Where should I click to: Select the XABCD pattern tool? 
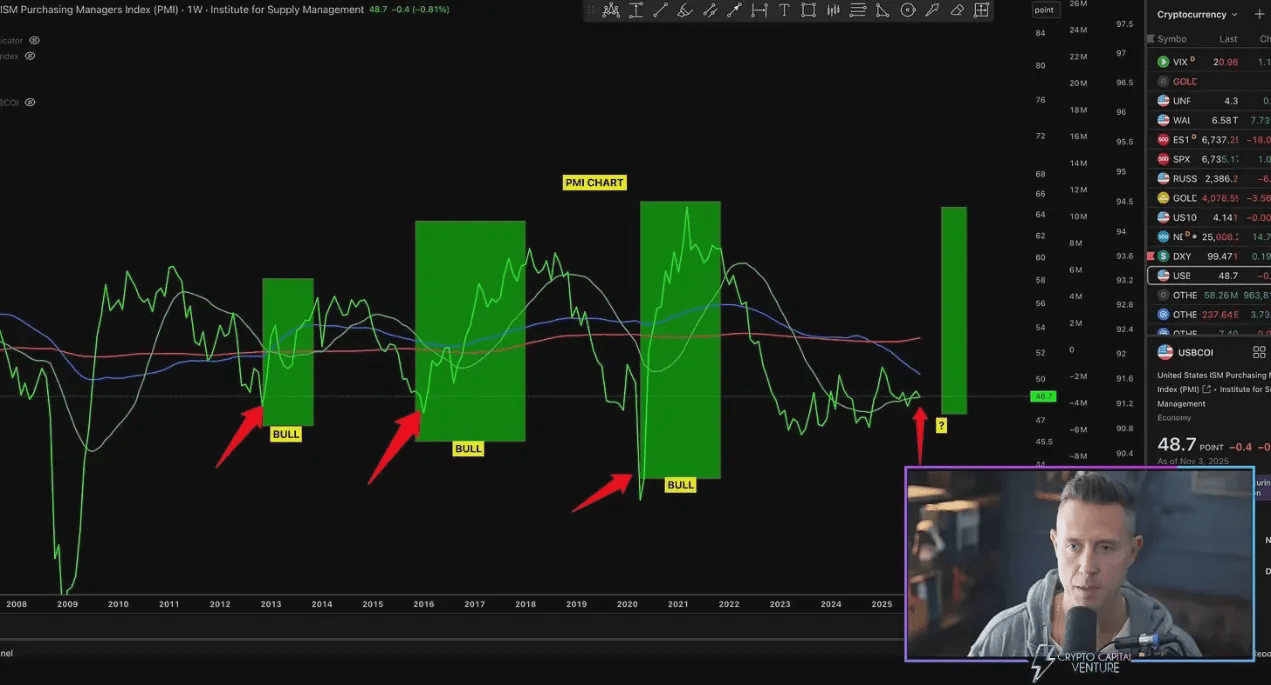coord(611,11)
